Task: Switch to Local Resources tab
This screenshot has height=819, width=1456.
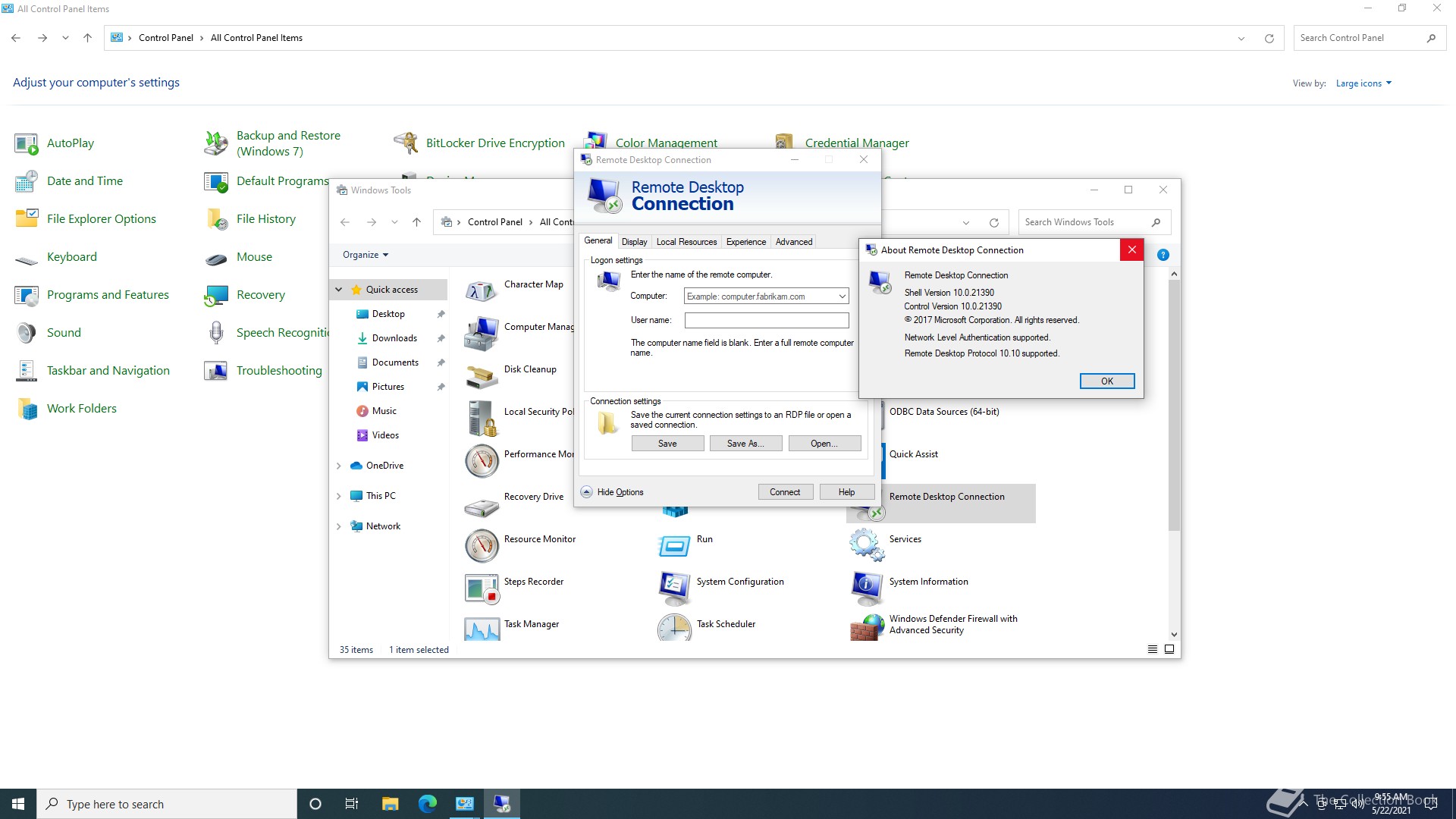Action: pos(686,242)
